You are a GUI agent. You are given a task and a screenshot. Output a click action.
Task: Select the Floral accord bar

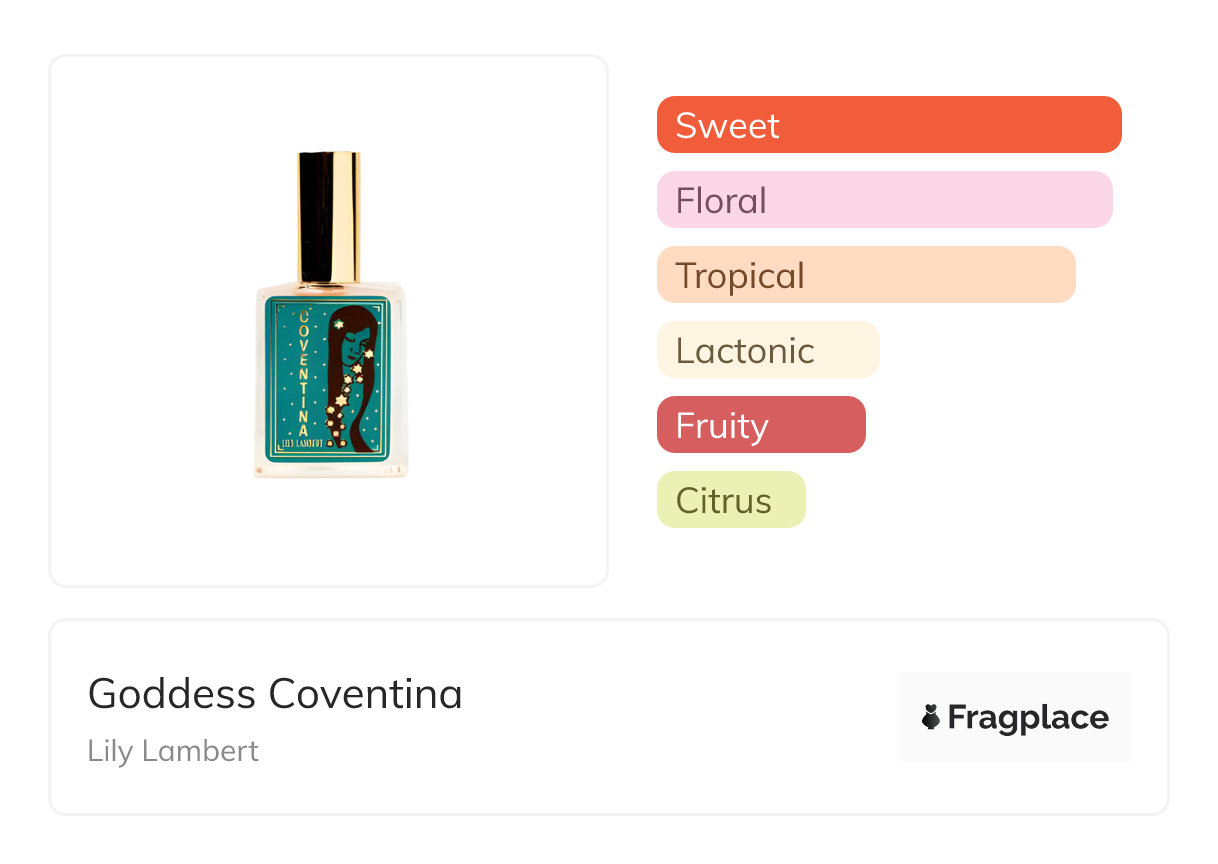pyautogui.click(x=884, y=200)
